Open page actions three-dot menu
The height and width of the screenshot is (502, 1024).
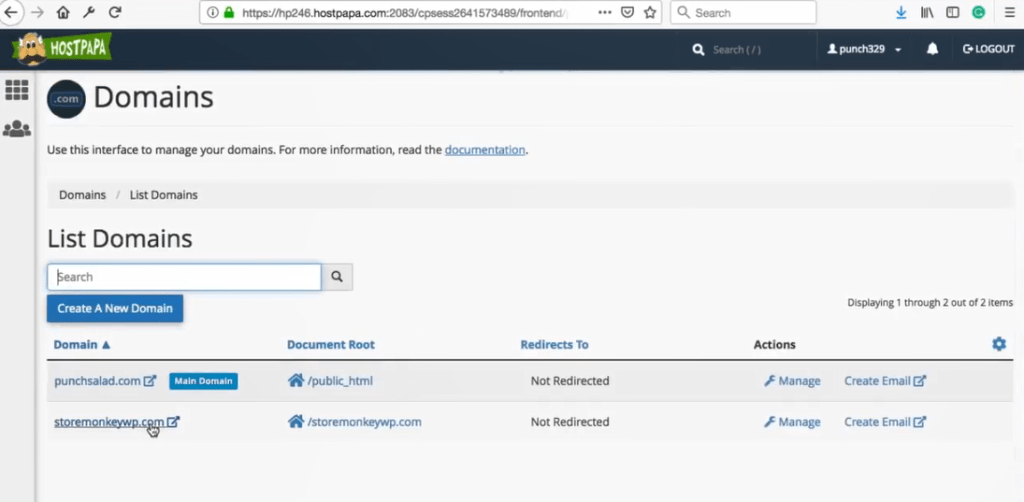pyautogui.click(x=605, y=12)
